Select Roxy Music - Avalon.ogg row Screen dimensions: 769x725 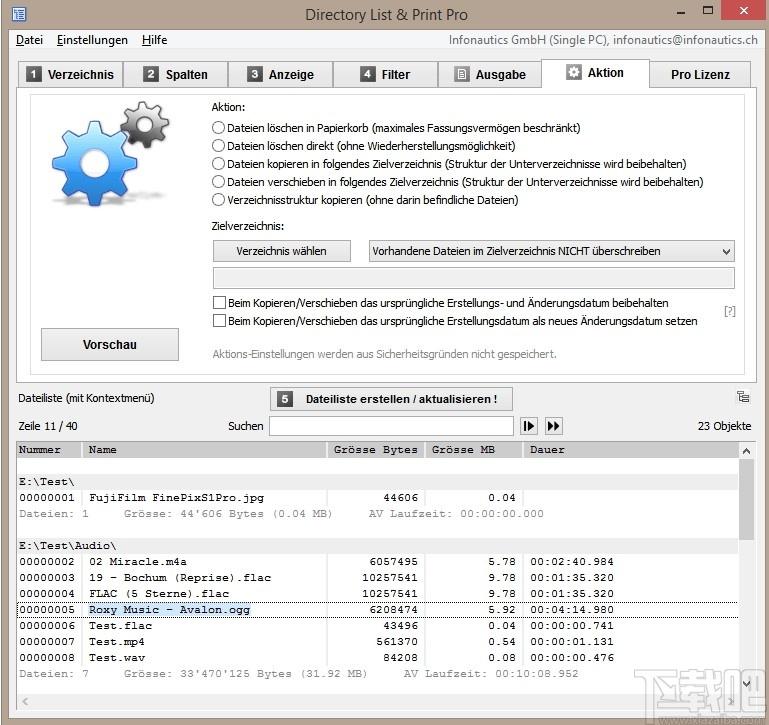click(x=378, y=610)
